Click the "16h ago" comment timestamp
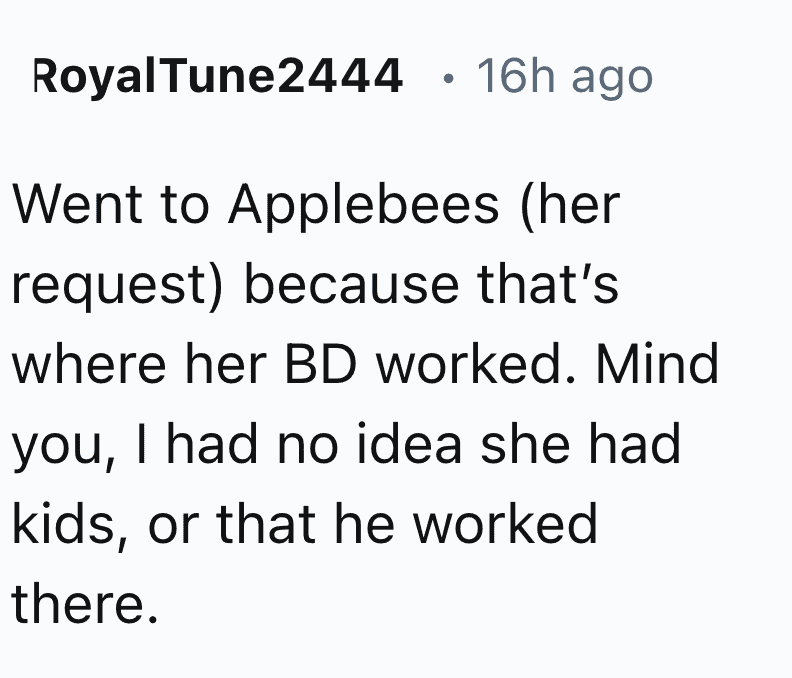Viewport: 792px width, 678px height. point(565,77)
